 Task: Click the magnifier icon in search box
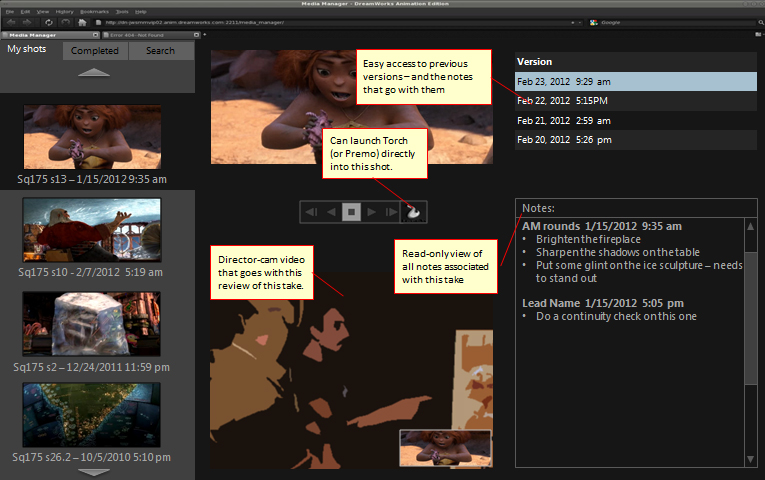761,22
